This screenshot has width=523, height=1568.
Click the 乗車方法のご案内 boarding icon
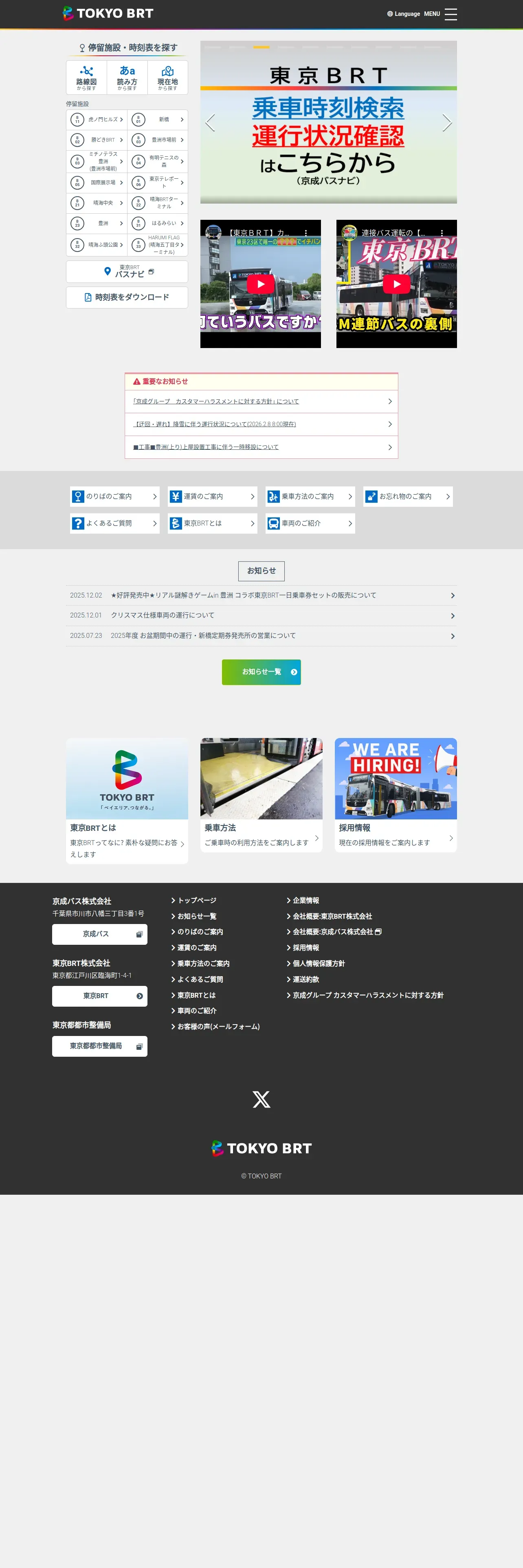click(x=273, y=497)
